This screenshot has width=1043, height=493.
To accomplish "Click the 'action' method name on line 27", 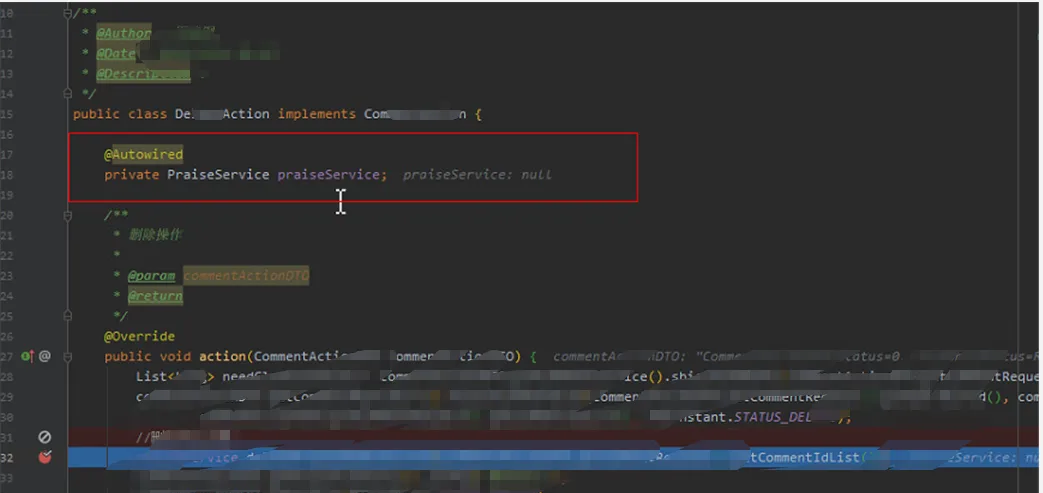I will point(222,357).
